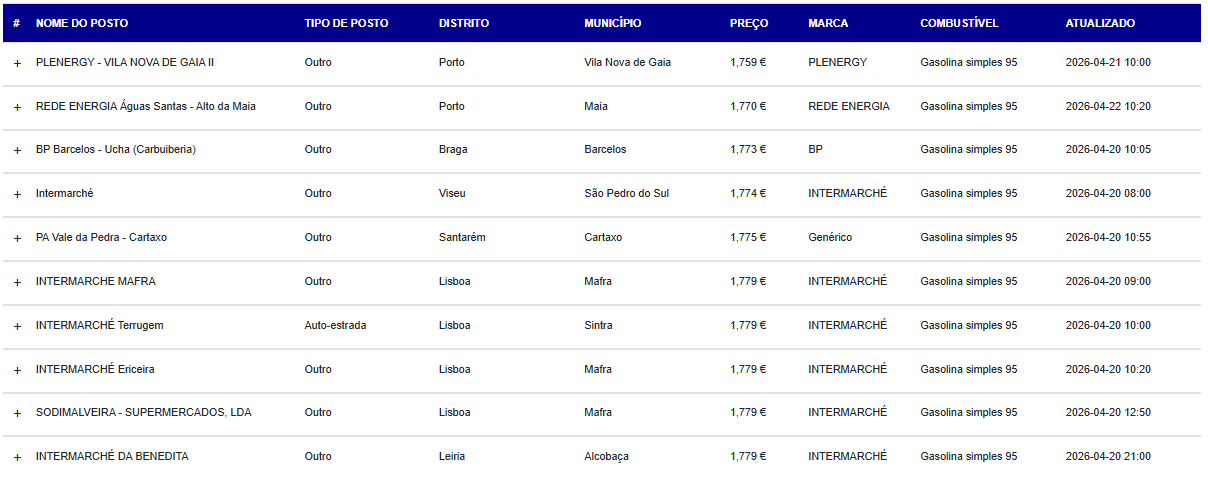Screen dimensions: 1208x478
Task: Select the 1,759 € price cell
Action: pyautogui.click(x=748, y=62)
